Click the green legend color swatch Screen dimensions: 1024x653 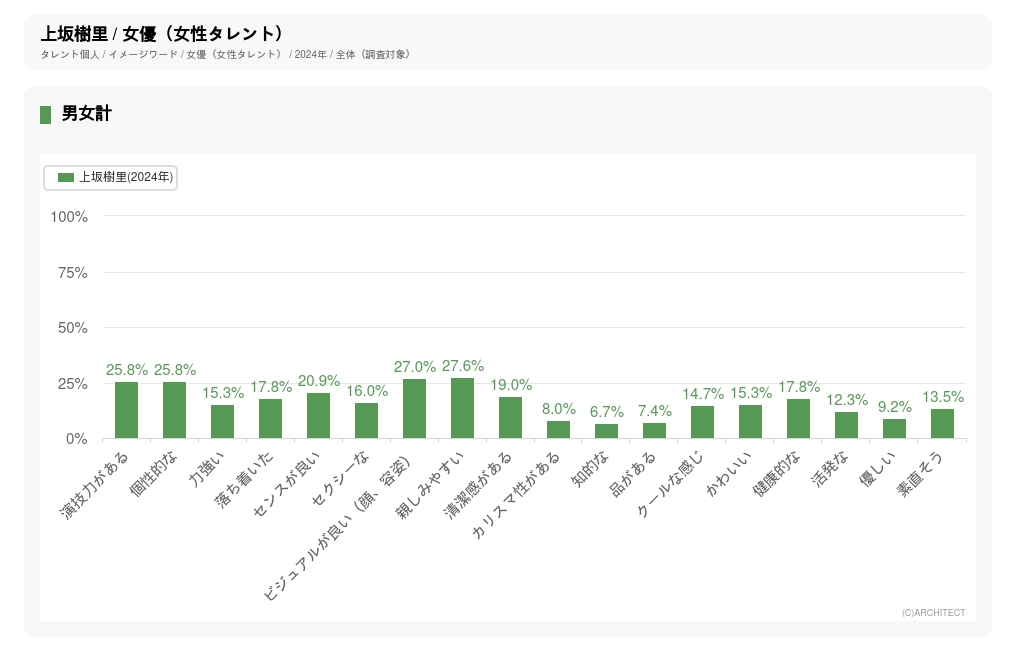tap(66, 177)
